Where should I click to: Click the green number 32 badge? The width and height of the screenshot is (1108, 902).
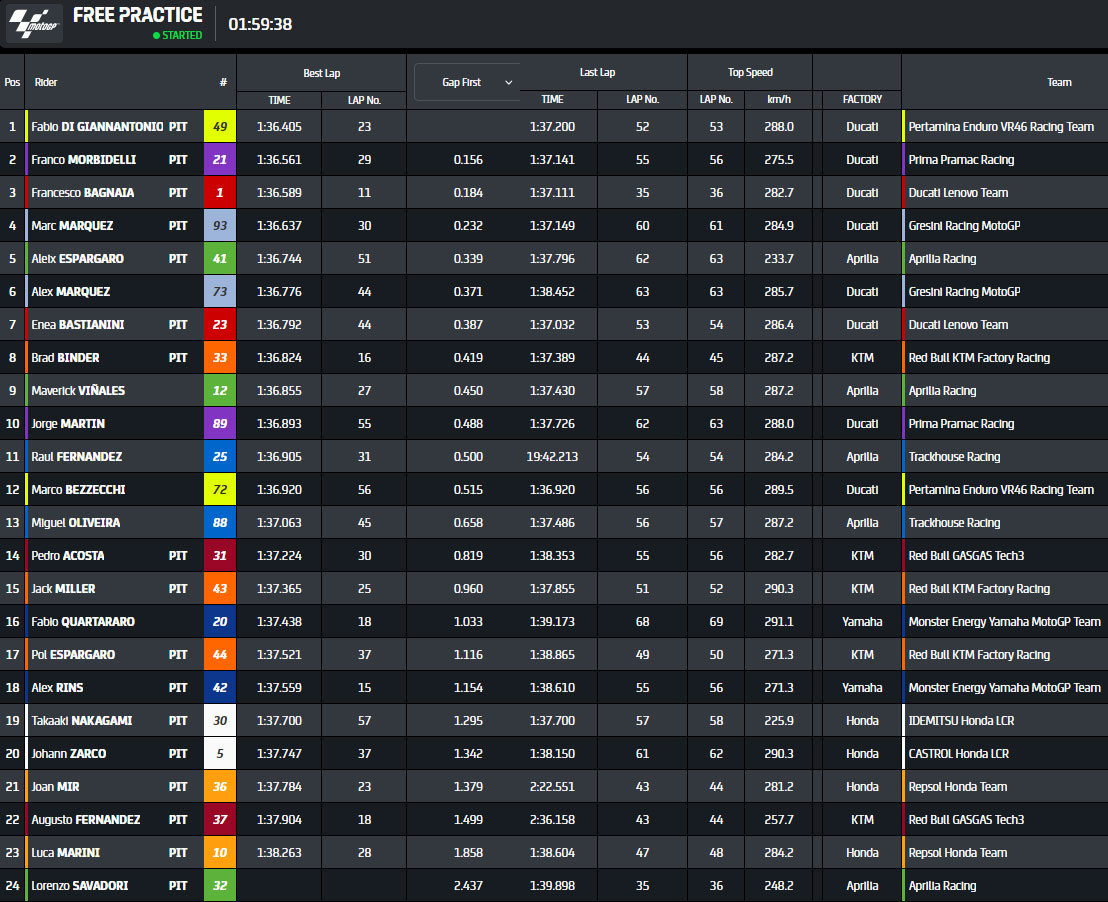[x=220, y=886]
